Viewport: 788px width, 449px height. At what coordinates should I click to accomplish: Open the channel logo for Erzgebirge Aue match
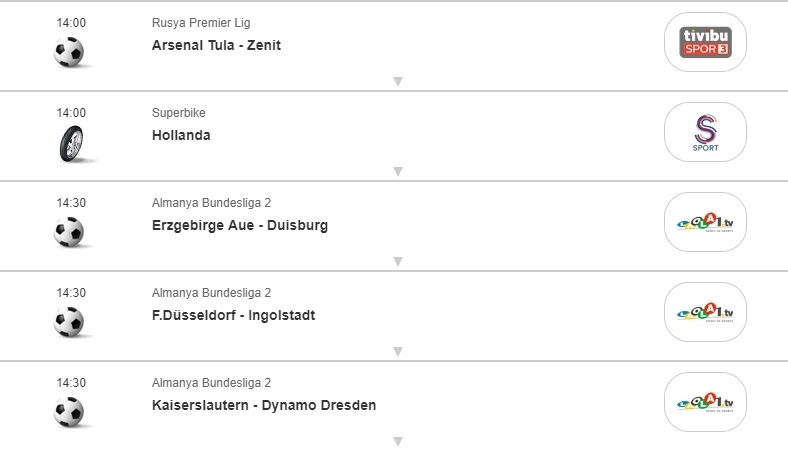[705, 222]
